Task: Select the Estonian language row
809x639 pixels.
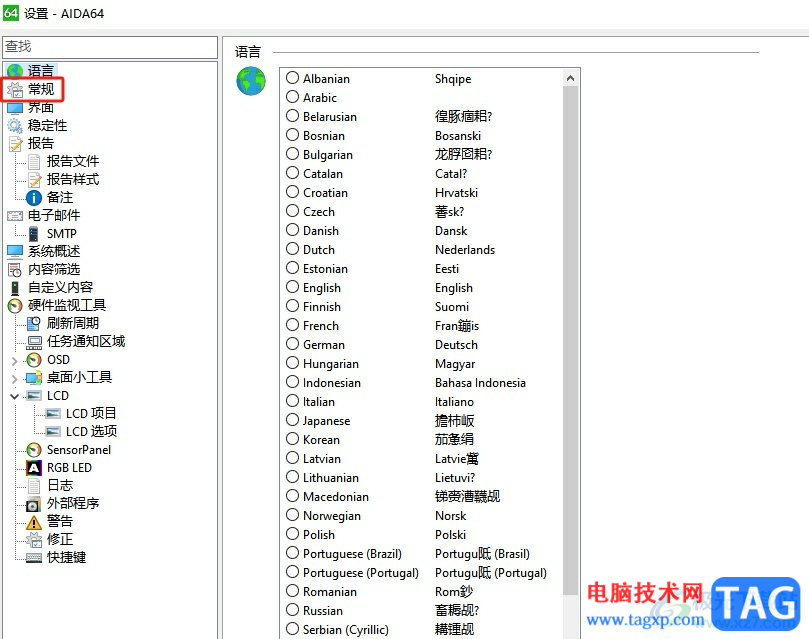Action: pos(423,268)
